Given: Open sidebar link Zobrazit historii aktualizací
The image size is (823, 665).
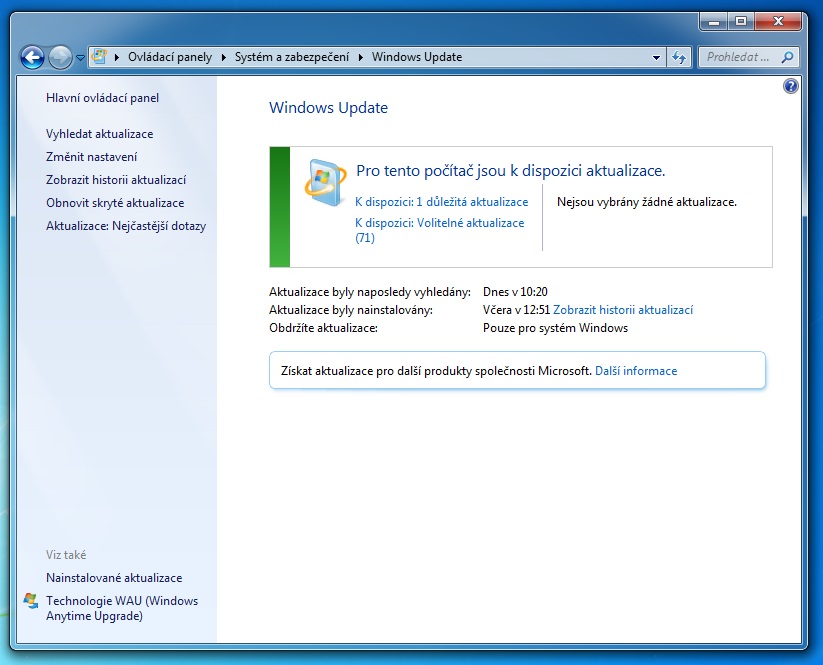Looking at the screenshot, I should tap(116, 180).
